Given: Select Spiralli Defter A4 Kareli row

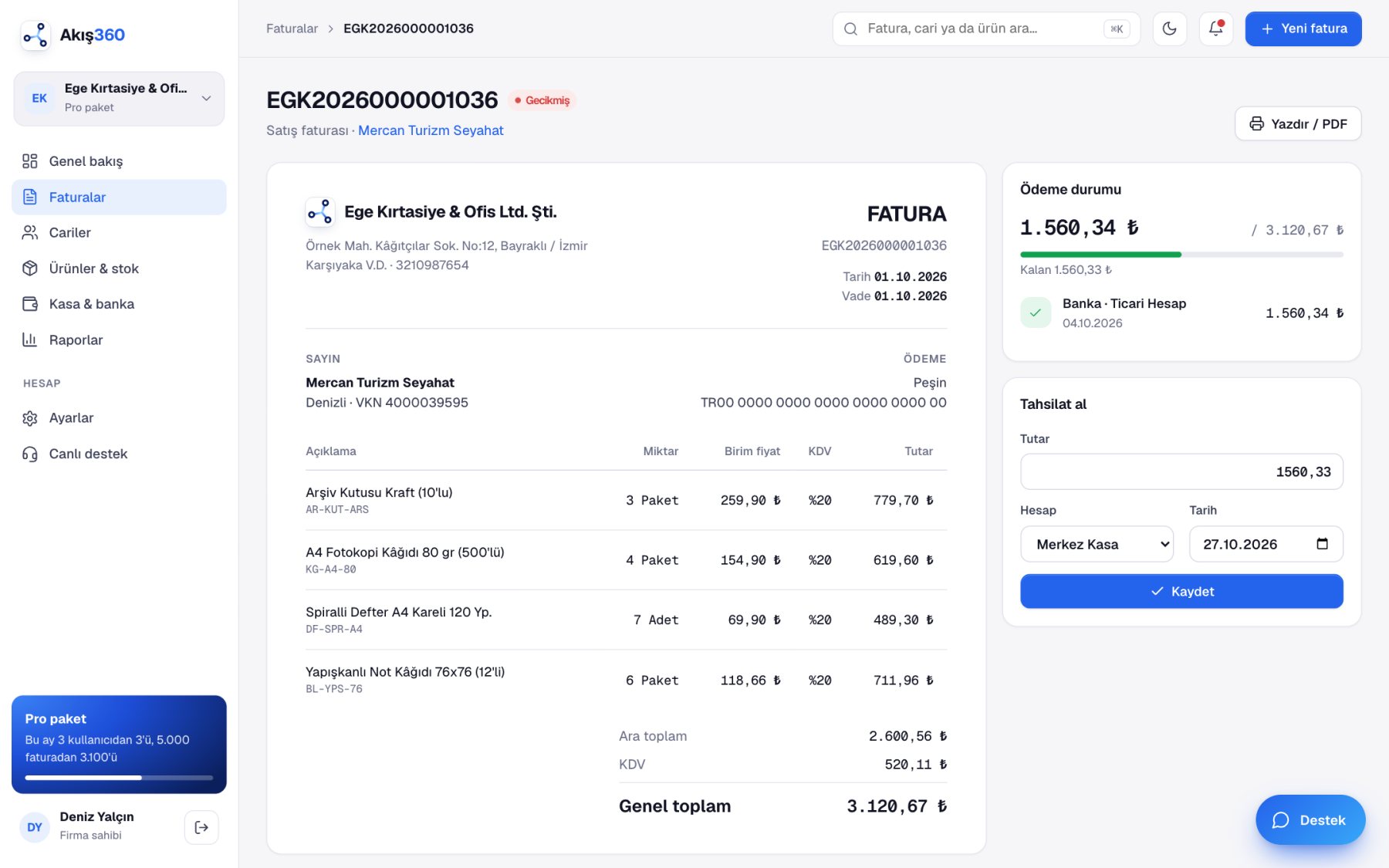Looking at the screenshot, I should (x=626, y=620).
